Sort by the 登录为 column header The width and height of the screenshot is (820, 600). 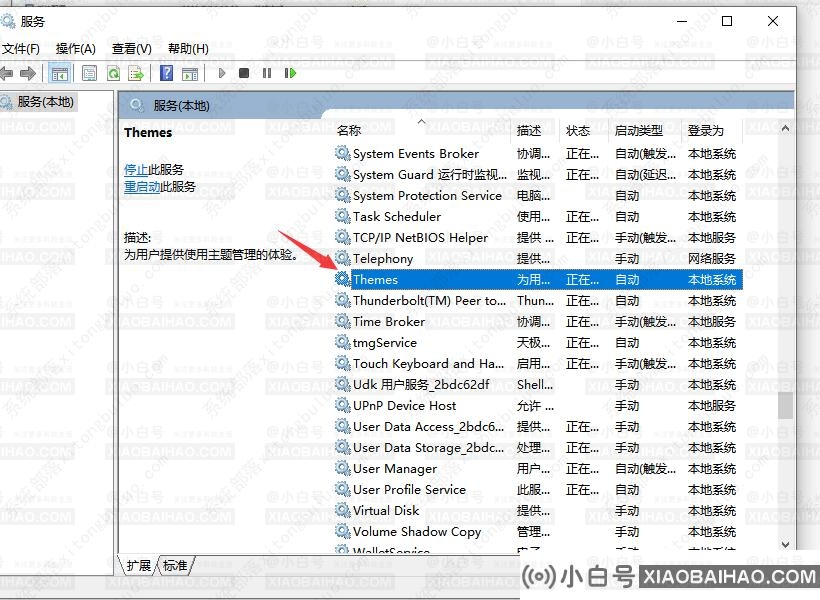tap(712, 130)
